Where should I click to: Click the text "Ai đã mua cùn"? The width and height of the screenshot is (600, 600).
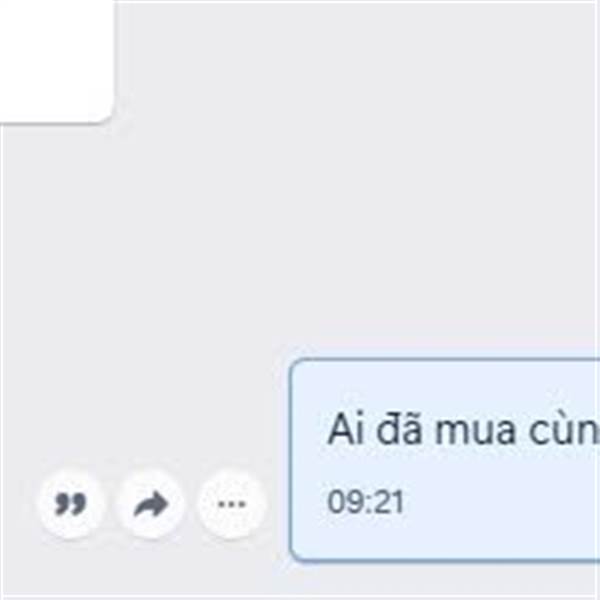click(x=463, y=429)
